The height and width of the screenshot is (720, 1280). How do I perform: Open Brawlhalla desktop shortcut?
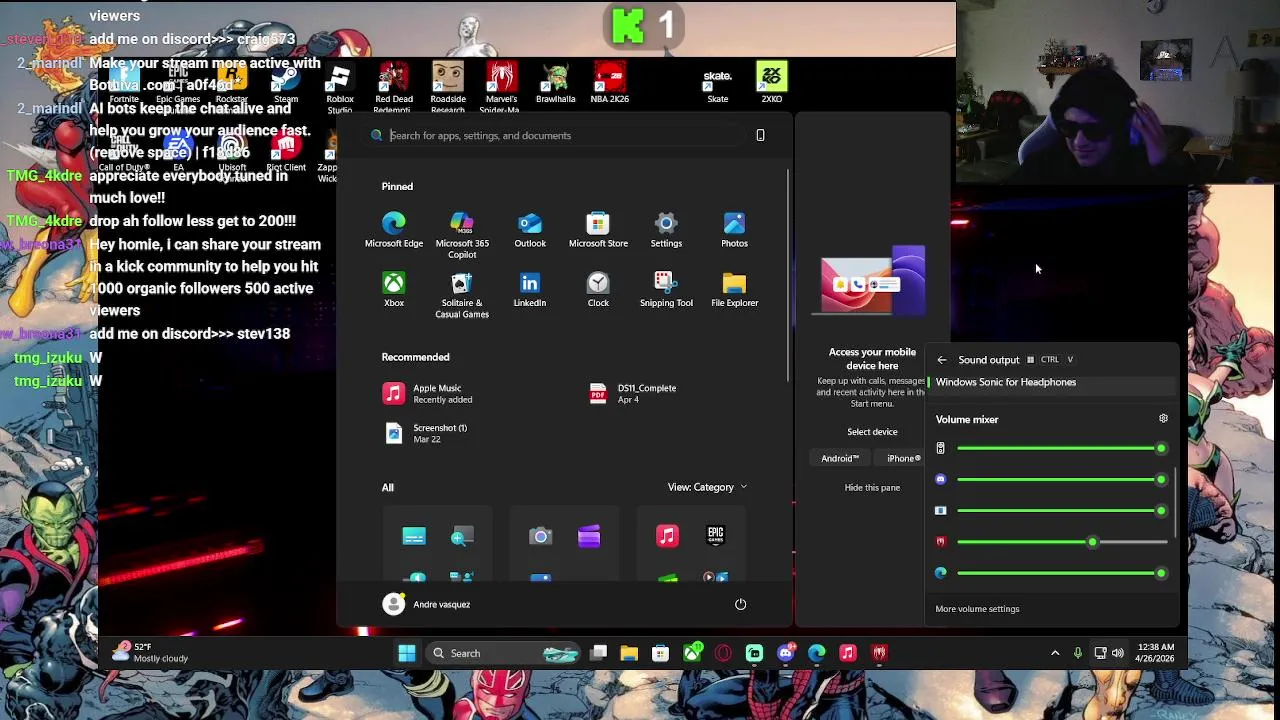[555, 84]
